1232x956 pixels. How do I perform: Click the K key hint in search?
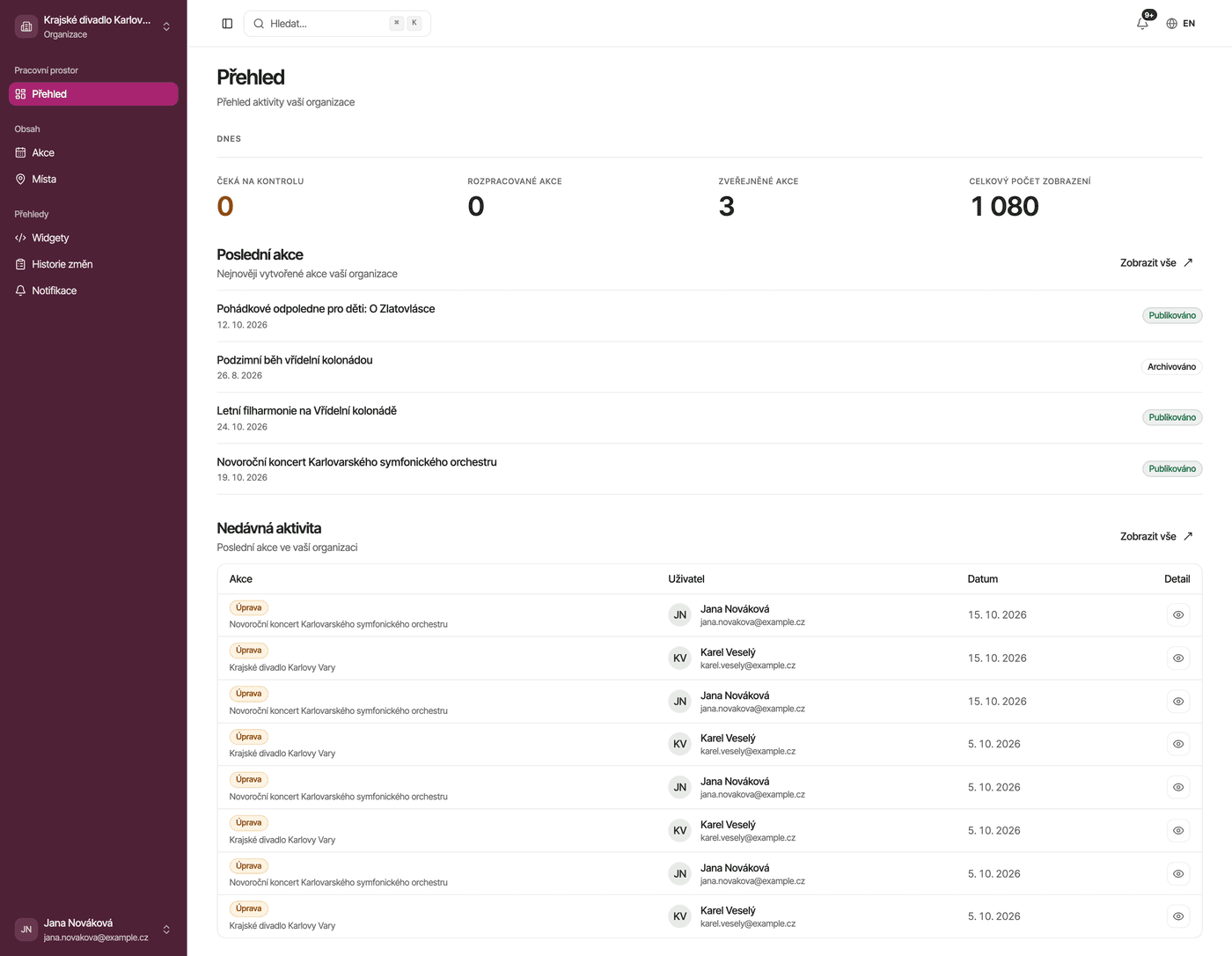tap(414, 23)
